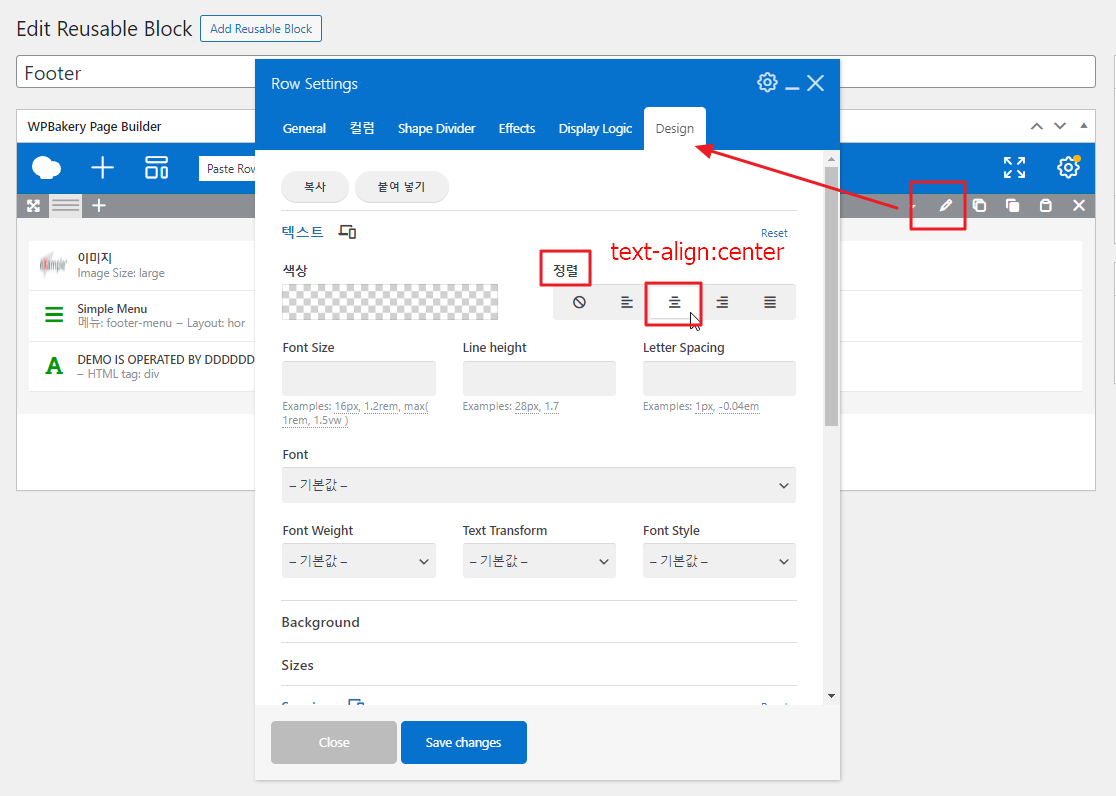Toggle builder fullscreen mode icon

[1014, 168]
